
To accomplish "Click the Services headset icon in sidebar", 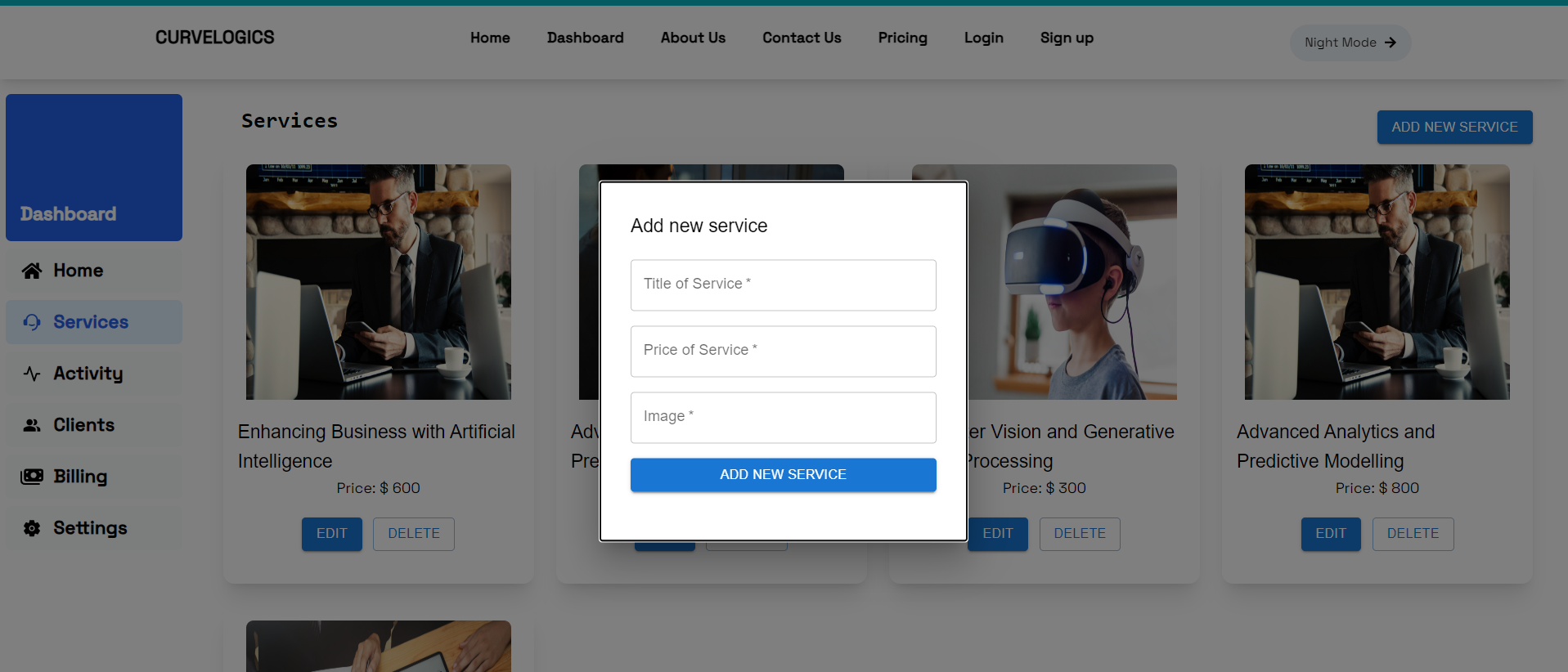I will coord(32,322).
